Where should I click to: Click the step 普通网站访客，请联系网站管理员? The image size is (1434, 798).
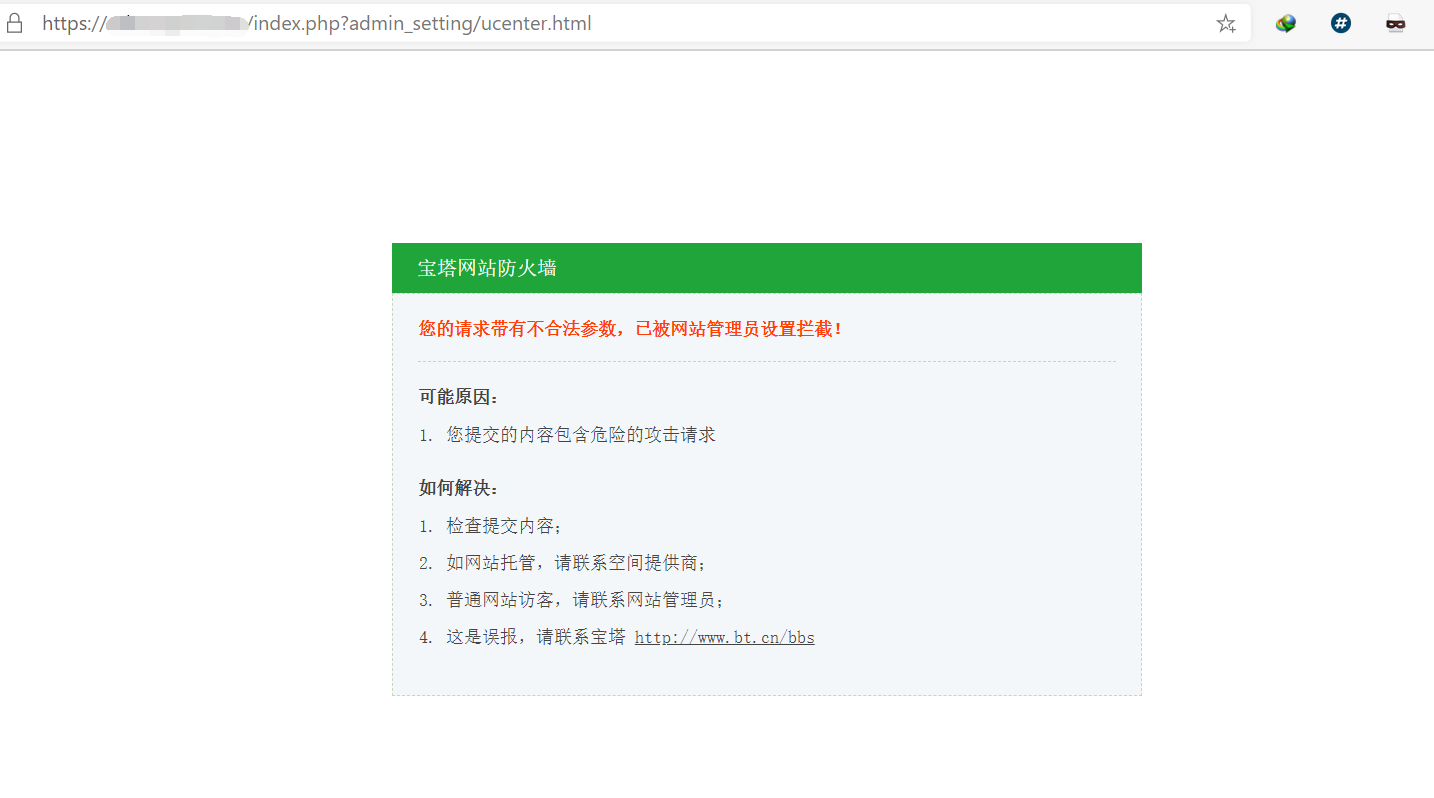click(586, 600)
